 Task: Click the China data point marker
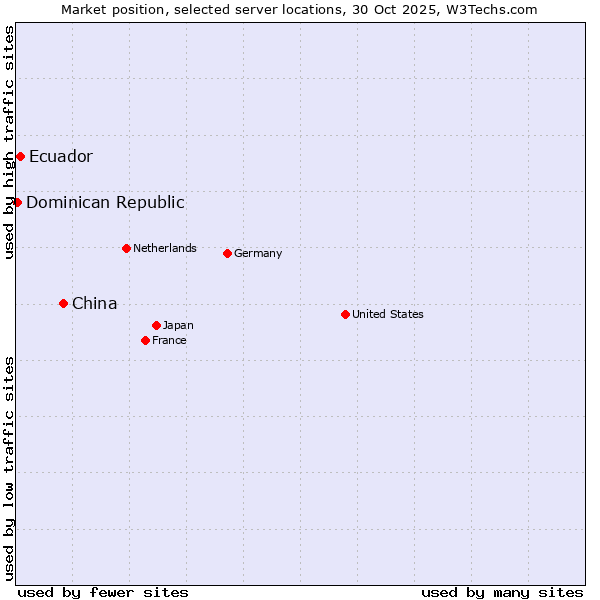tap(63, 303)
